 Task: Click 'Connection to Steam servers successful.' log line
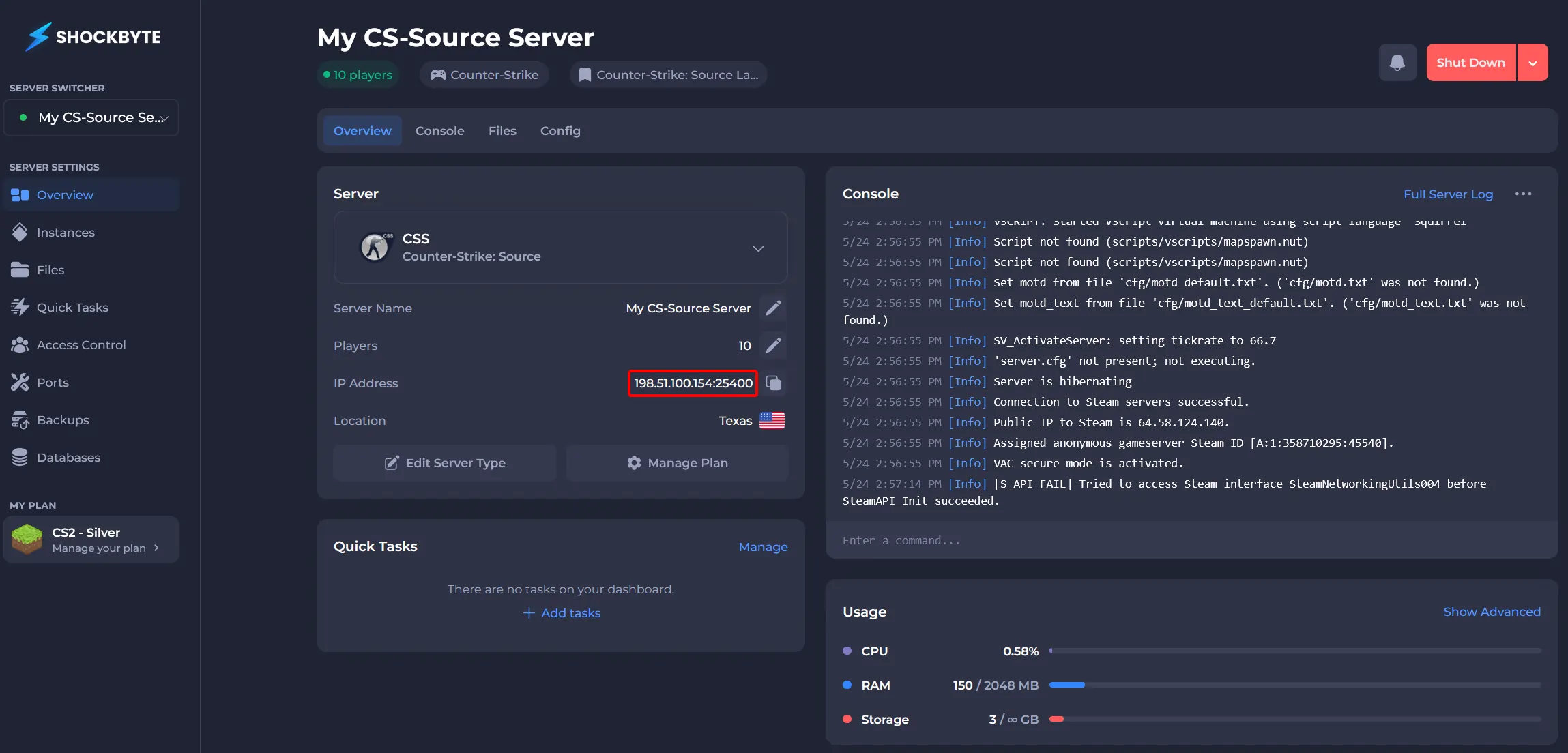point(1121,402)
